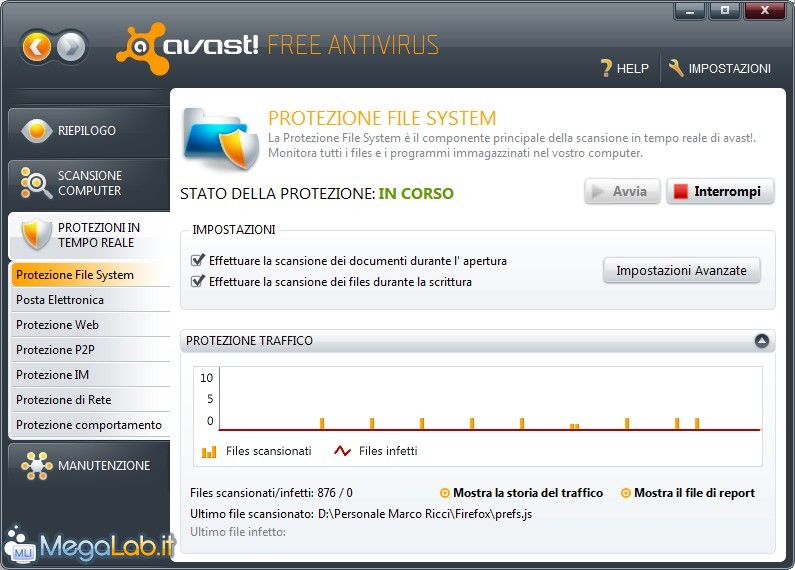This screenshot has height=570, width=795.
Task: Expand the Protezioni in Tempo Reale section
Action: click(x=89, y=235)
